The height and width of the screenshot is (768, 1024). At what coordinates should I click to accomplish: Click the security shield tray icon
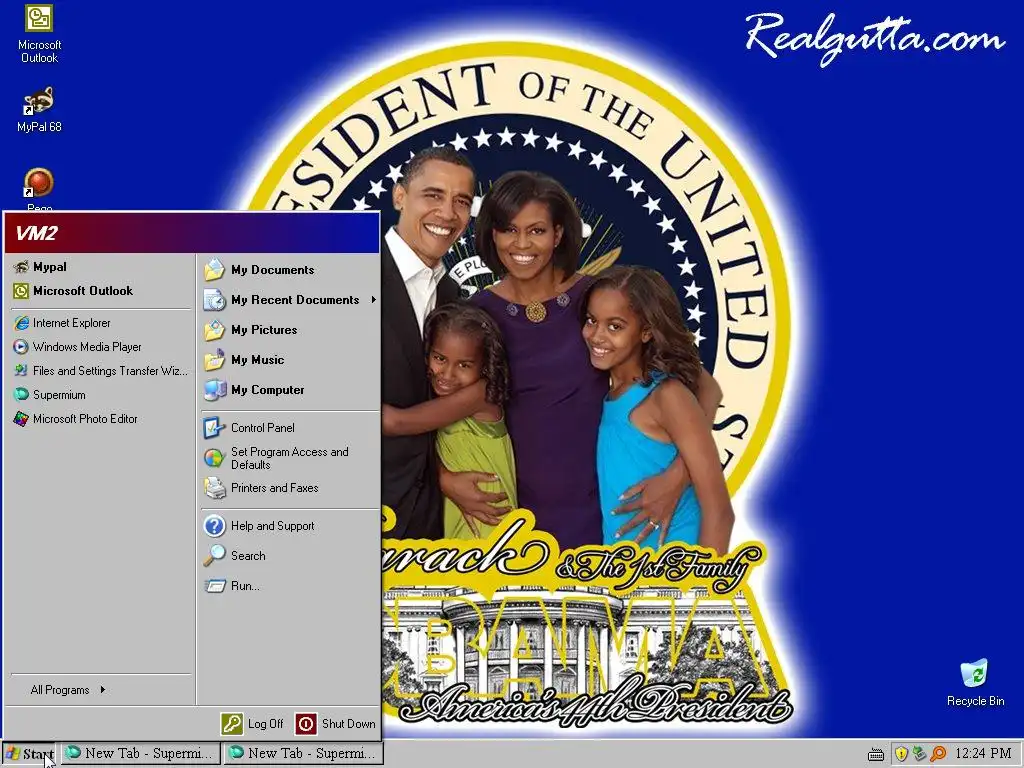point(901,754)
